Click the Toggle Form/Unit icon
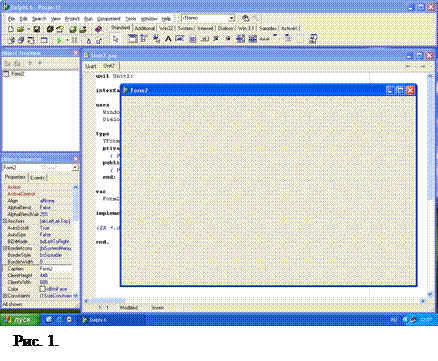438x361 pixels. 31,40
